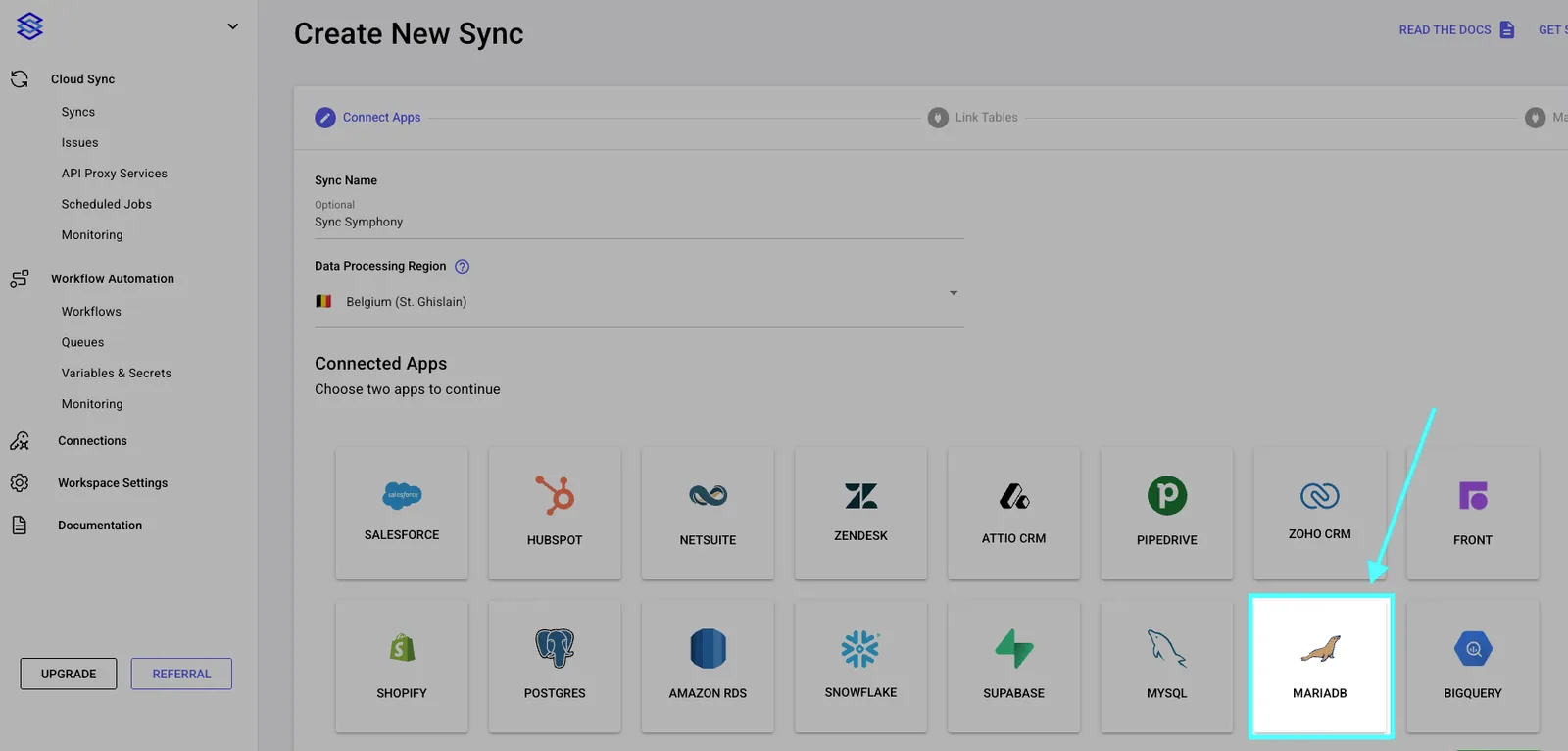
Task: Open API Proxy Services
Action: [115, 174]
